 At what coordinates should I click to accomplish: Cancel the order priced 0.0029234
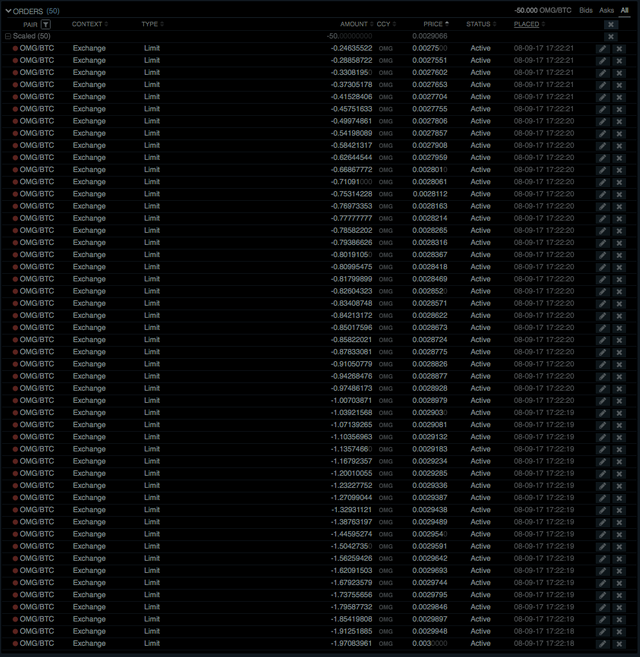(x=619, y=462)
